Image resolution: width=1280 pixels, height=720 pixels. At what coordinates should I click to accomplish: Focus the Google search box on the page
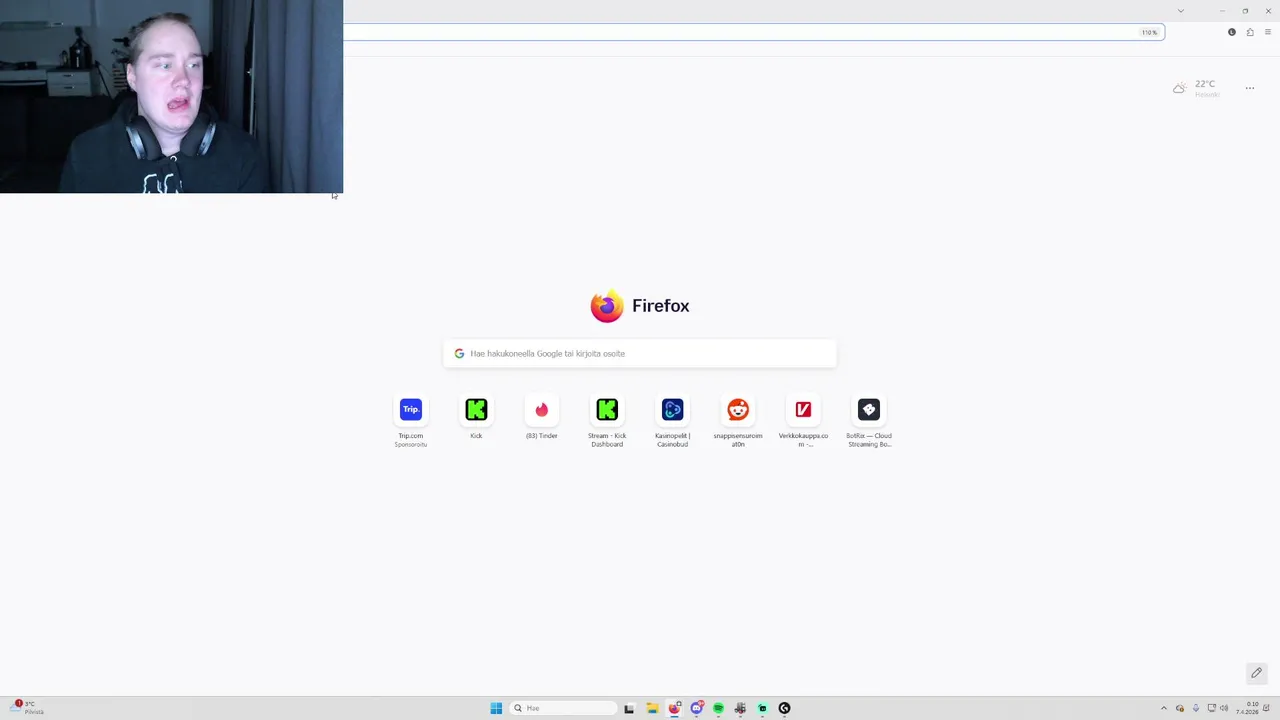click(x=640, y=353)
